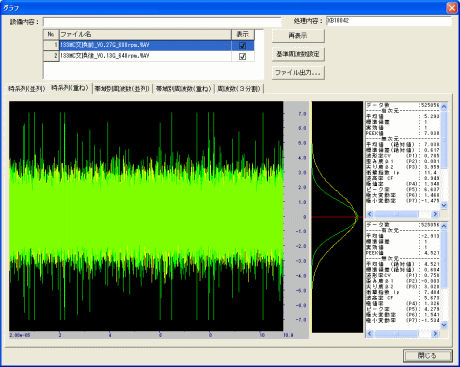Image resolution: width=460 pixels, height=367 pixels.
Task: Toggle display checkbox for file row 1
Action: (242, 46)
